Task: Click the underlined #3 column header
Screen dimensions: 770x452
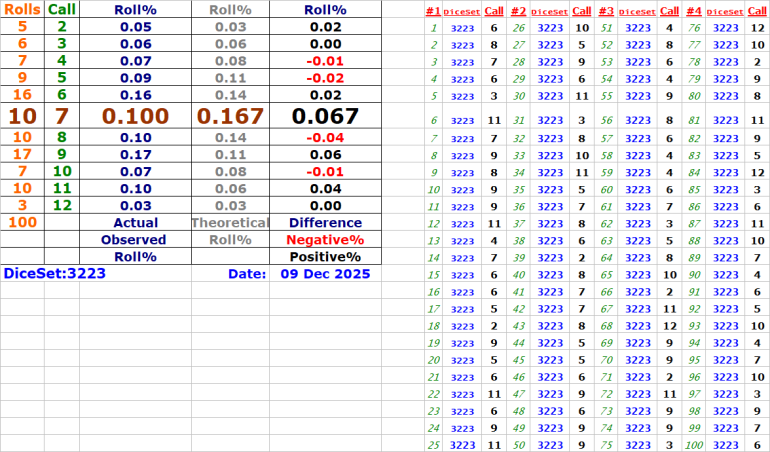Action: click(606, 11)
